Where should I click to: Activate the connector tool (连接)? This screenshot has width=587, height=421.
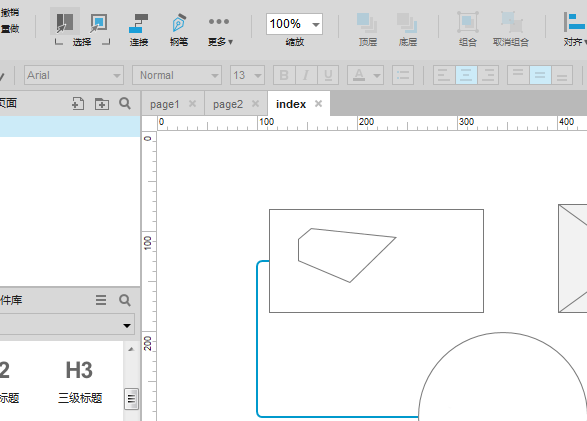click(139, 30)
